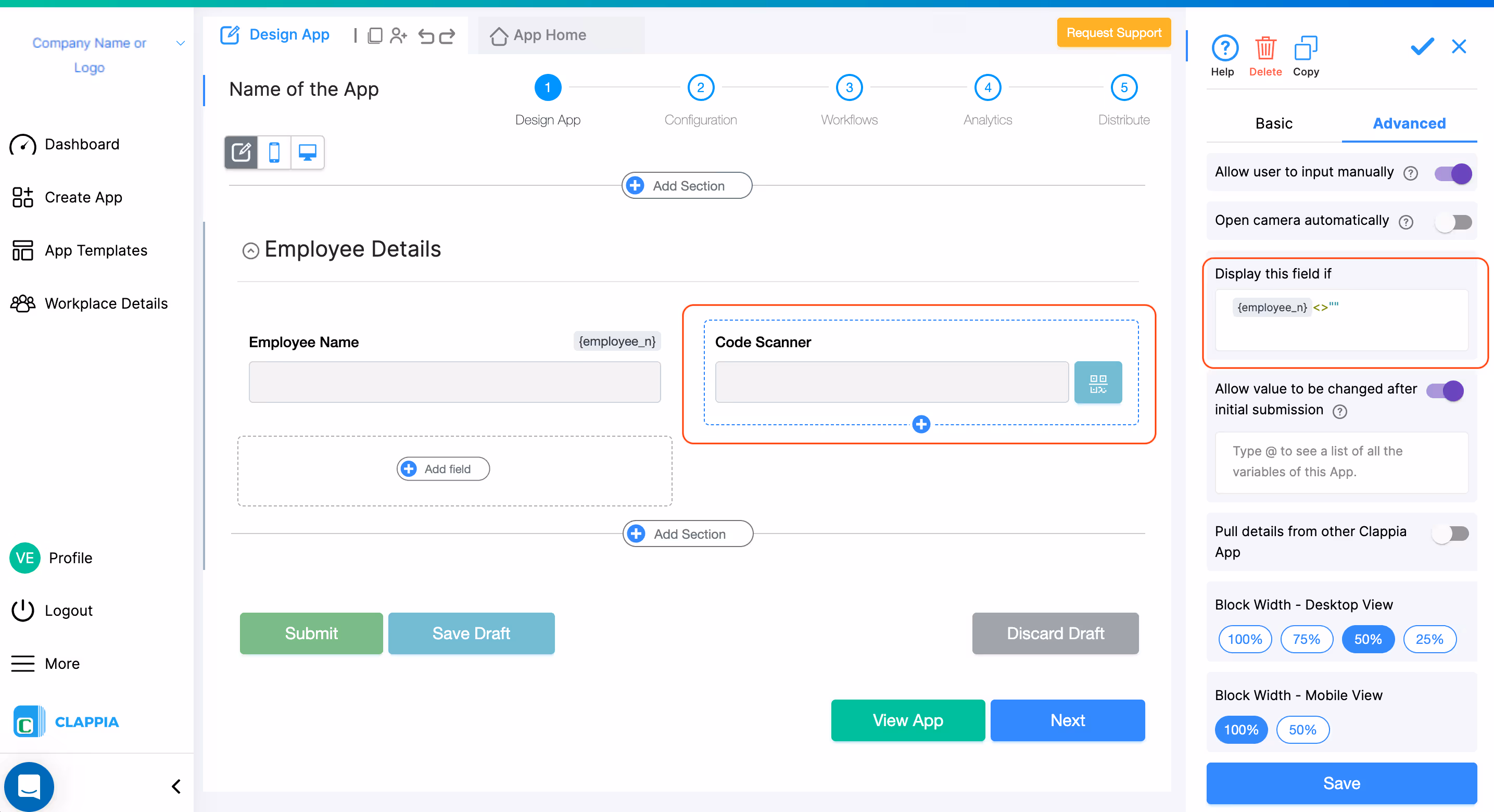Delete field using trash icon
1494x812 pixels.
[x=1265, y=49]
